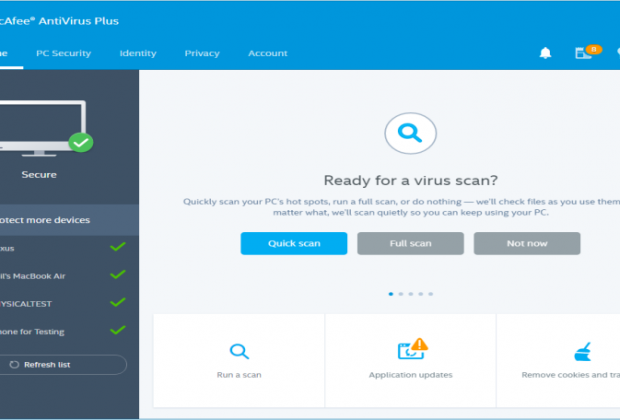This screenshot has height=420, width=620.
Task: Start a Full scan
Action: [x=410, y=243]
